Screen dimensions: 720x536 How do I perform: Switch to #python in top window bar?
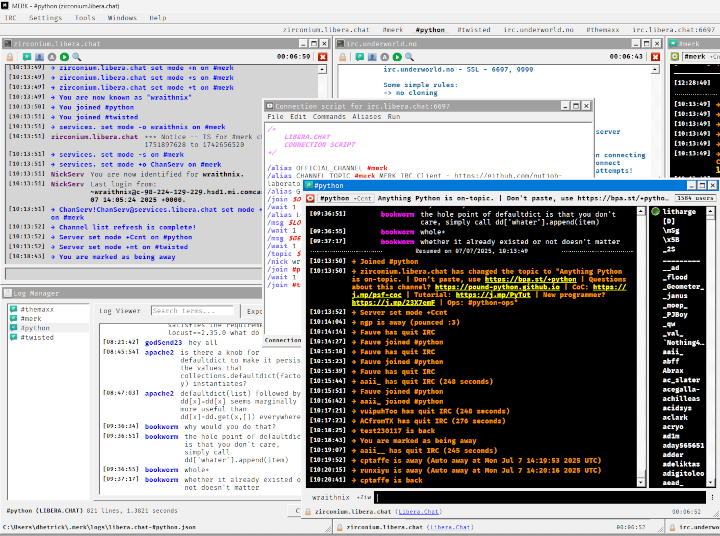(x=430, y=30)
